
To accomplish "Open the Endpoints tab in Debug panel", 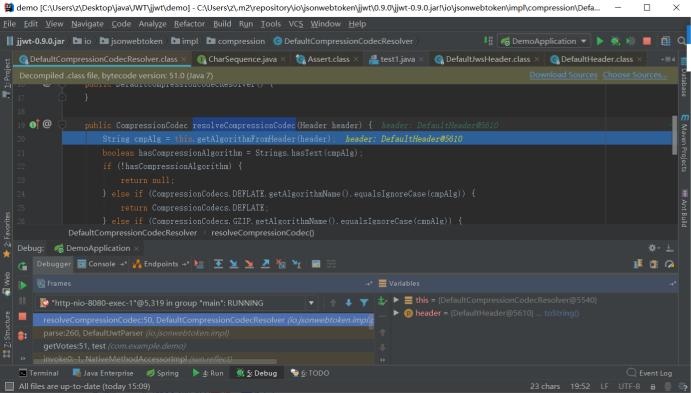I will pyautogui.click(x=161, y=264).
